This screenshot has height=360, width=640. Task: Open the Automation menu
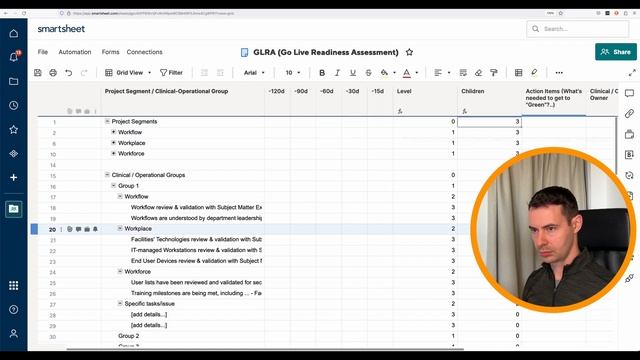click(x=75, y=52)
